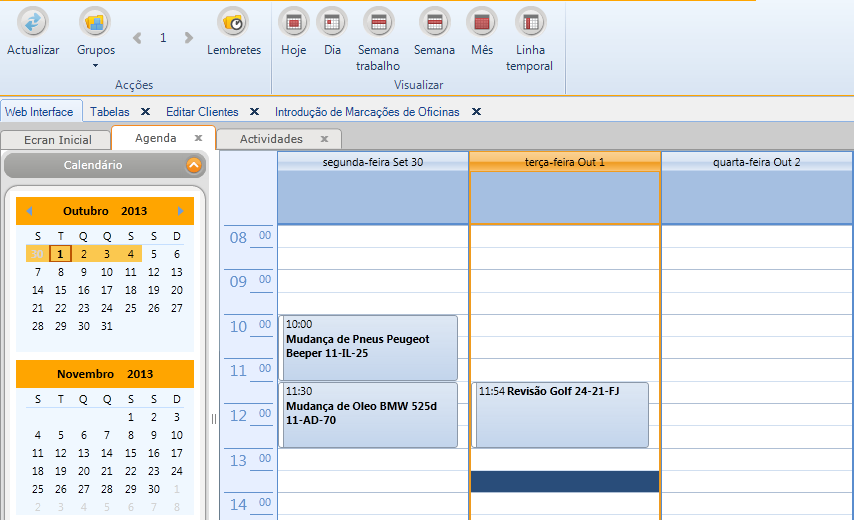Image resolution: width=854 pixels, height=520 pixels.
Task: Click the dark blue selected slot on Tuesday
Action: pos(565,481)
